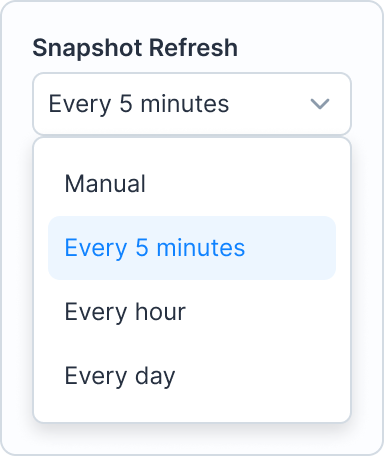This screenshot has width=384, height=456.
Task: Tap the Every hour list entry
Action: click(x=192, y=312)
